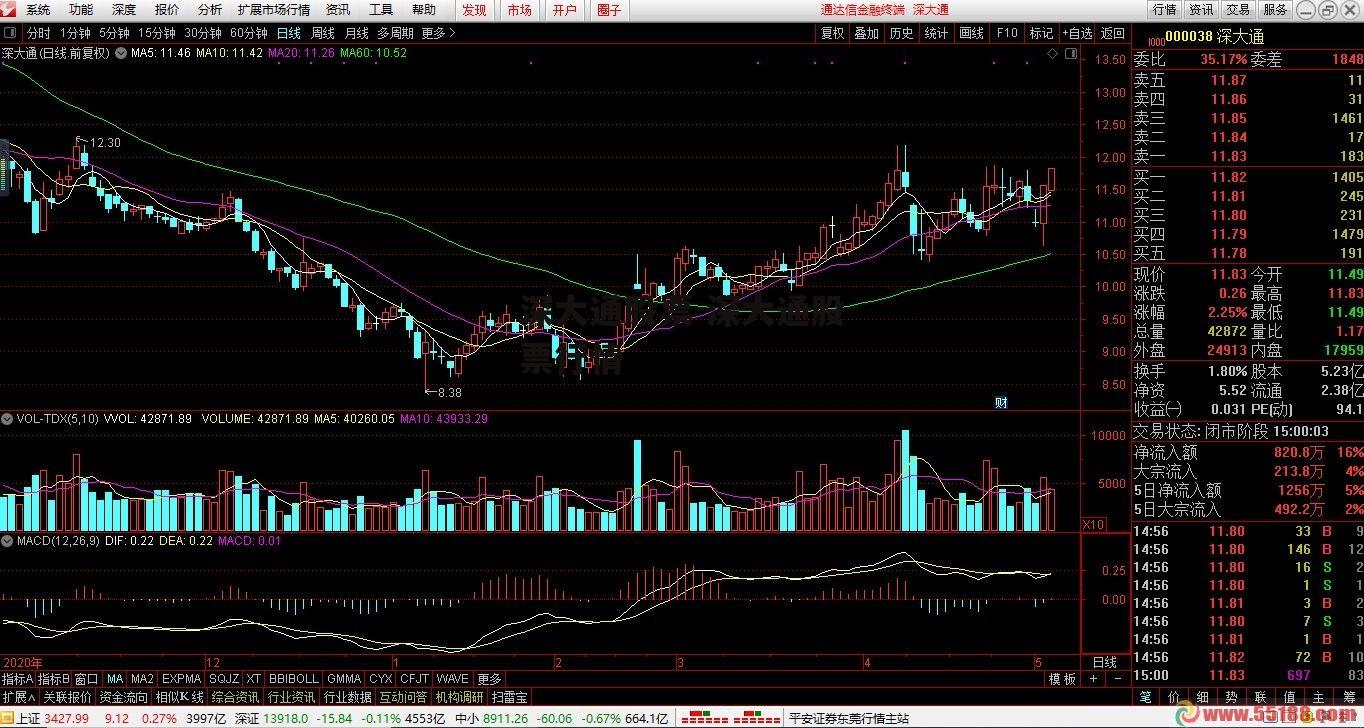Expand the 扩展 panel at bottom

click(19, 697)
